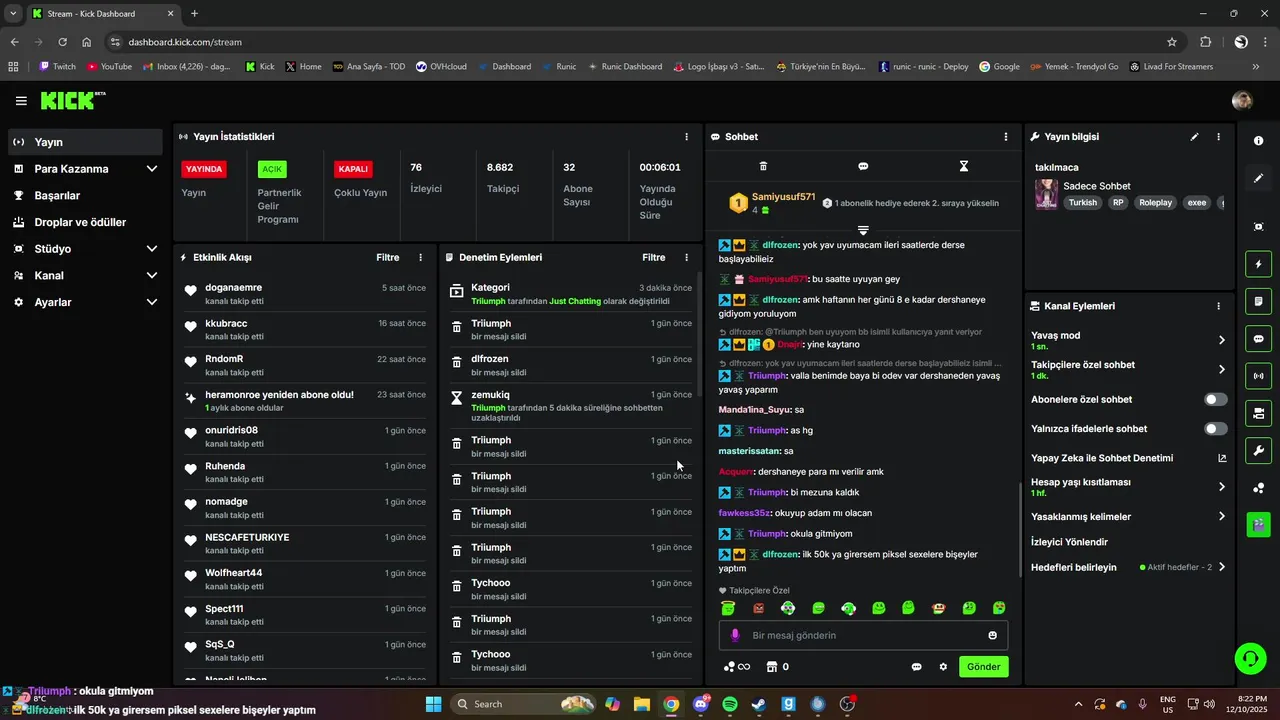
Task: Open Yavaş mod settings chevron
Action: point(1221,340)
